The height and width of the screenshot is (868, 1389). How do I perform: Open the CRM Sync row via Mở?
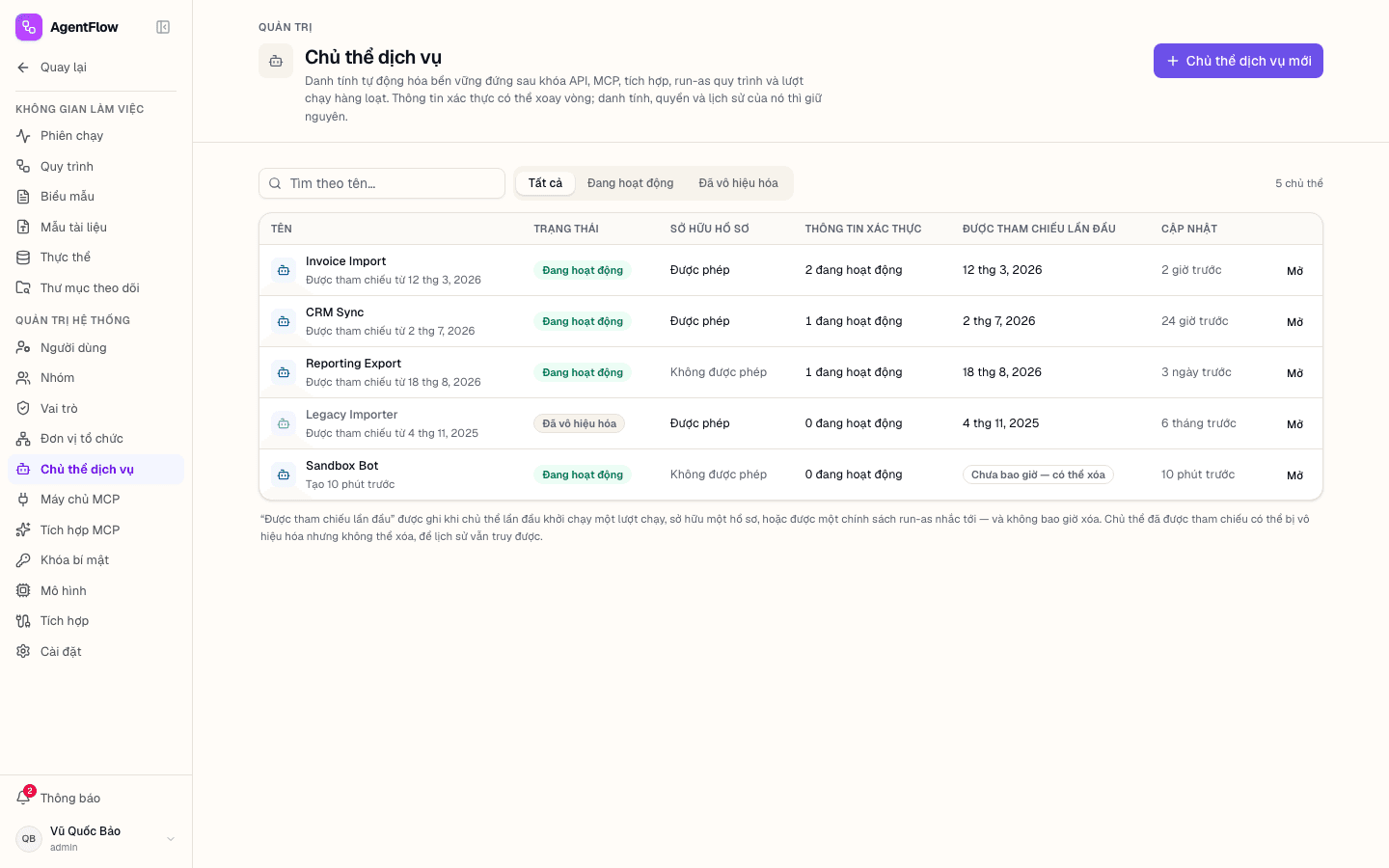(x=1295, y=322)
